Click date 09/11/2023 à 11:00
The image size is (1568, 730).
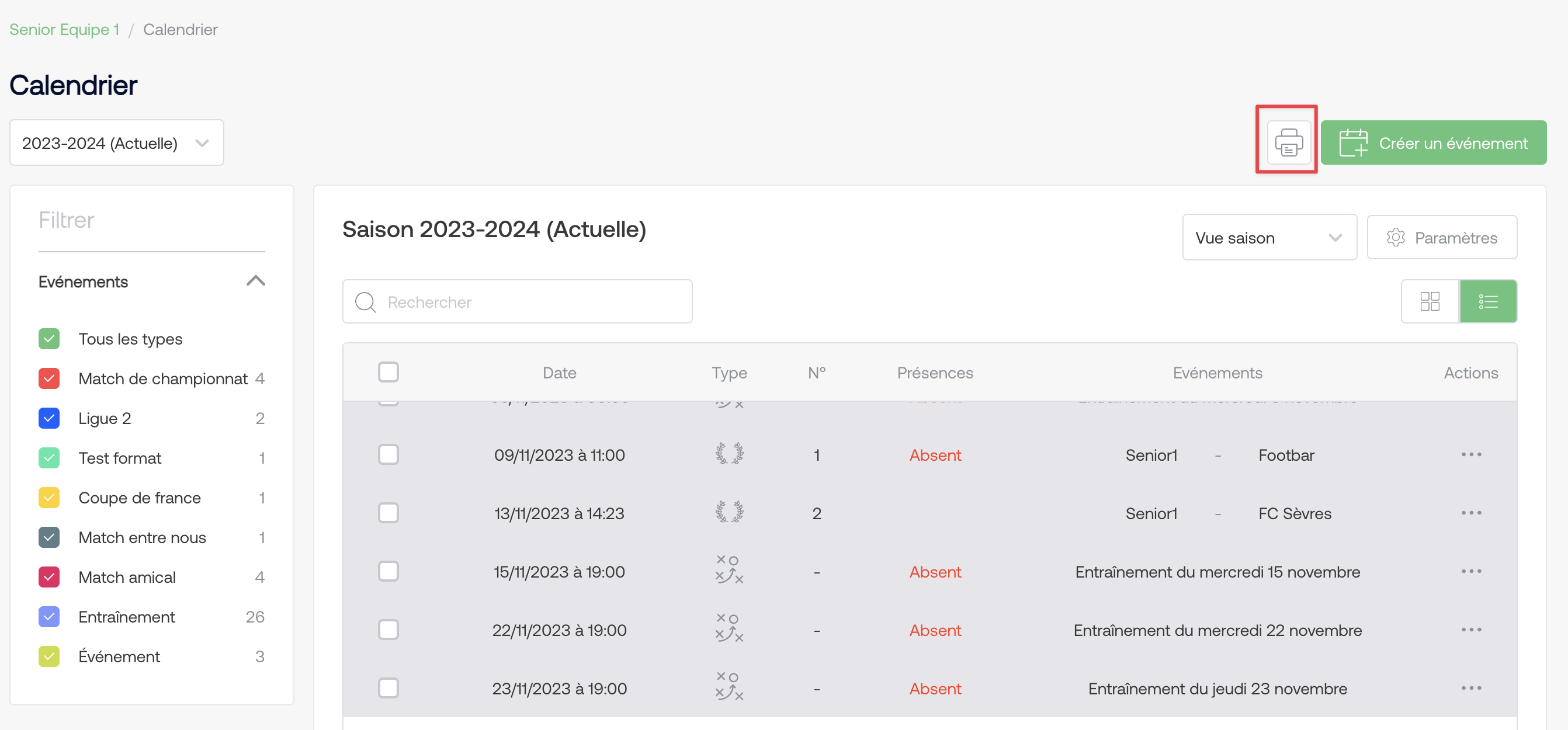[558, 455]
